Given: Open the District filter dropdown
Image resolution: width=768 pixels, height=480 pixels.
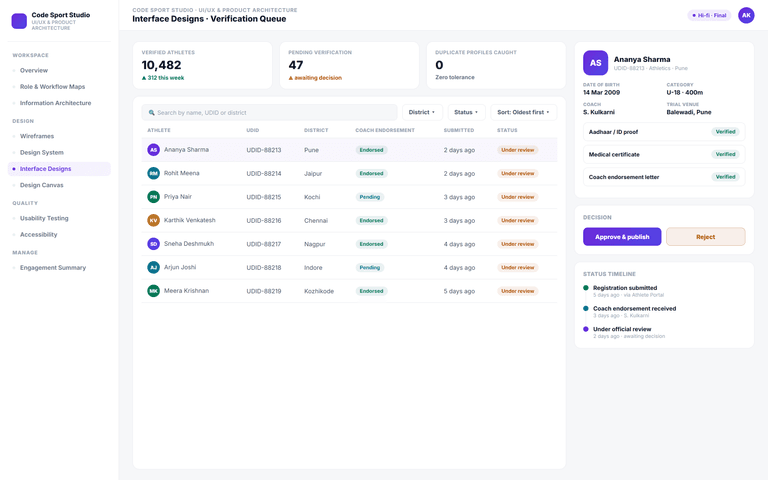Looking at the screenshot, I should [x=422, y=112].
